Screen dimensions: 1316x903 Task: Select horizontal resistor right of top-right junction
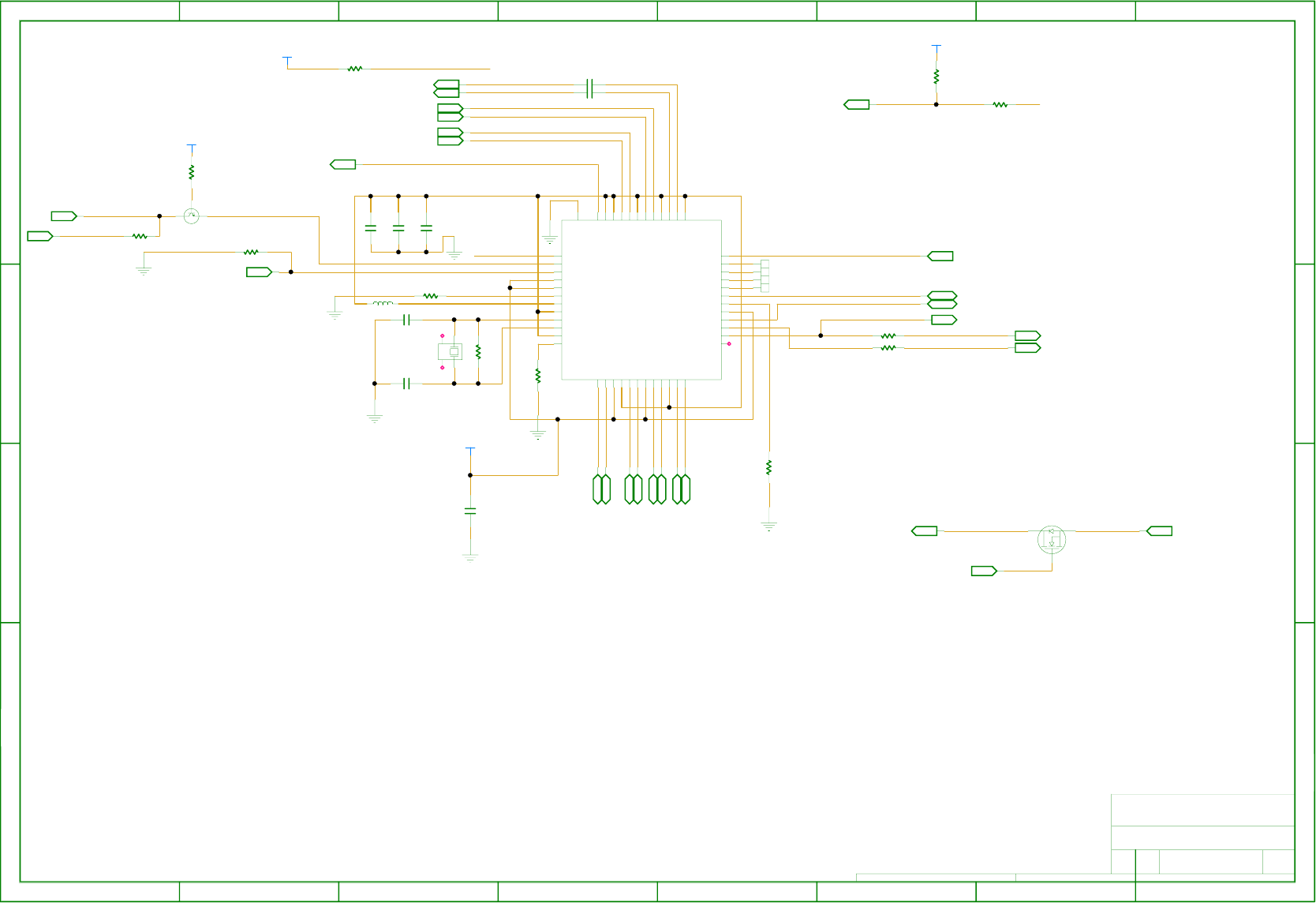click(1000, 104)
